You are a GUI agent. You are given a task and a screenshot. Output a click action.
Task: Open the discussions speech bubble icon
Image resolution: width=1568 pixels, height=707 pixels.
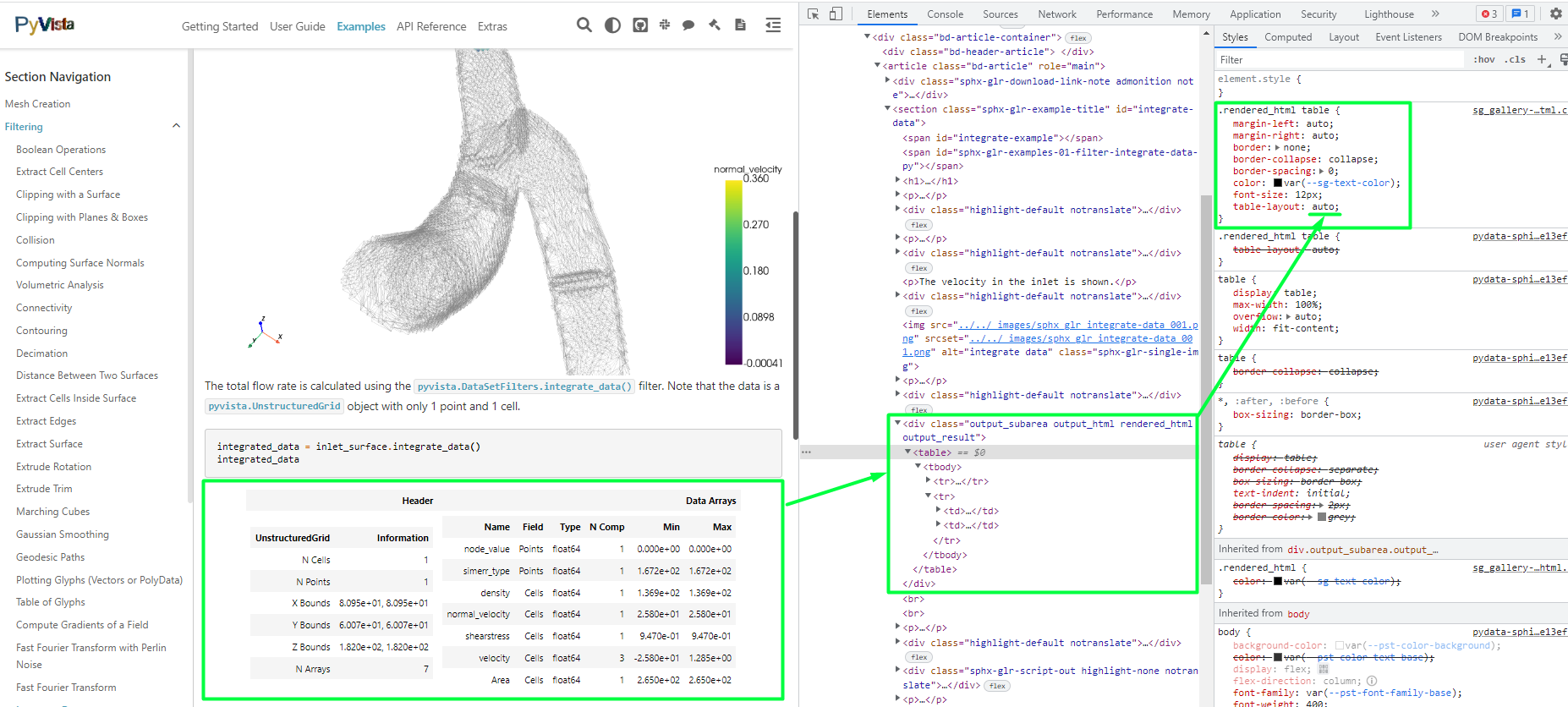[688, 25]
